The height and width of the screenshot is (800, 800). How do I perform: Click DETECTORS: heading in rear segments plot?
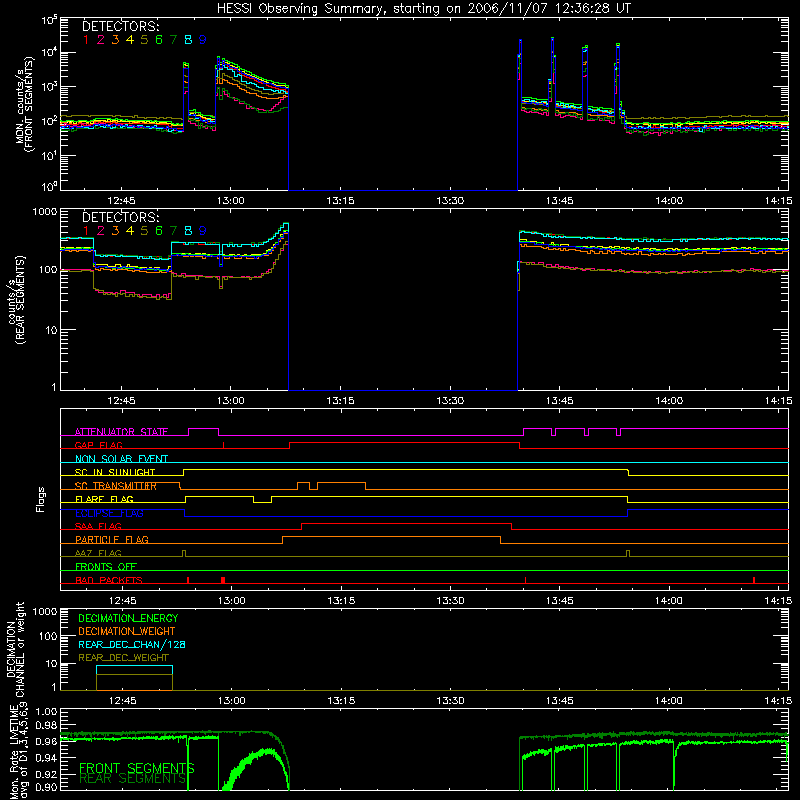coord(121,217)
